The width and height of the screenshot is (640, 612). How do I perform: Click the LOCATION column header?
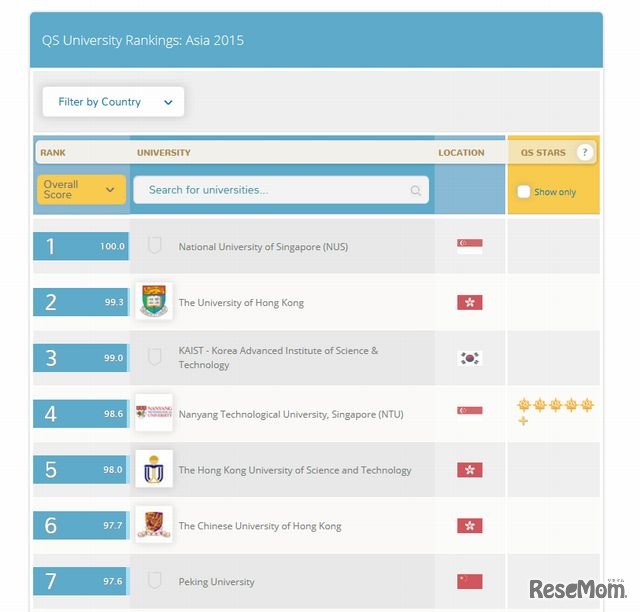pos(461,153)
